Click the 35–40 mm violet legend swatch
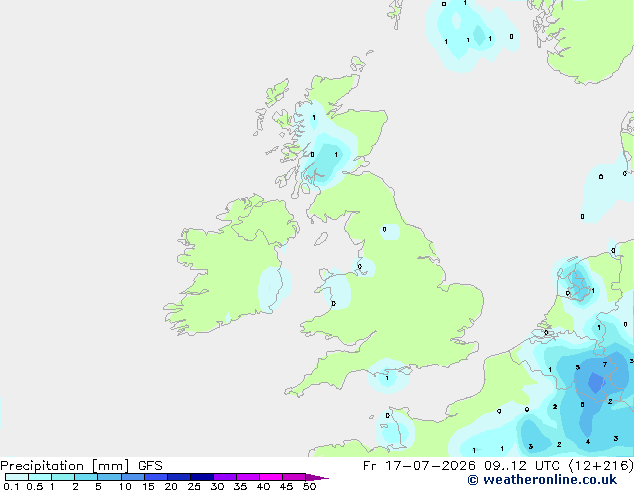Screen dimensions: 634x490 [248, 477]
